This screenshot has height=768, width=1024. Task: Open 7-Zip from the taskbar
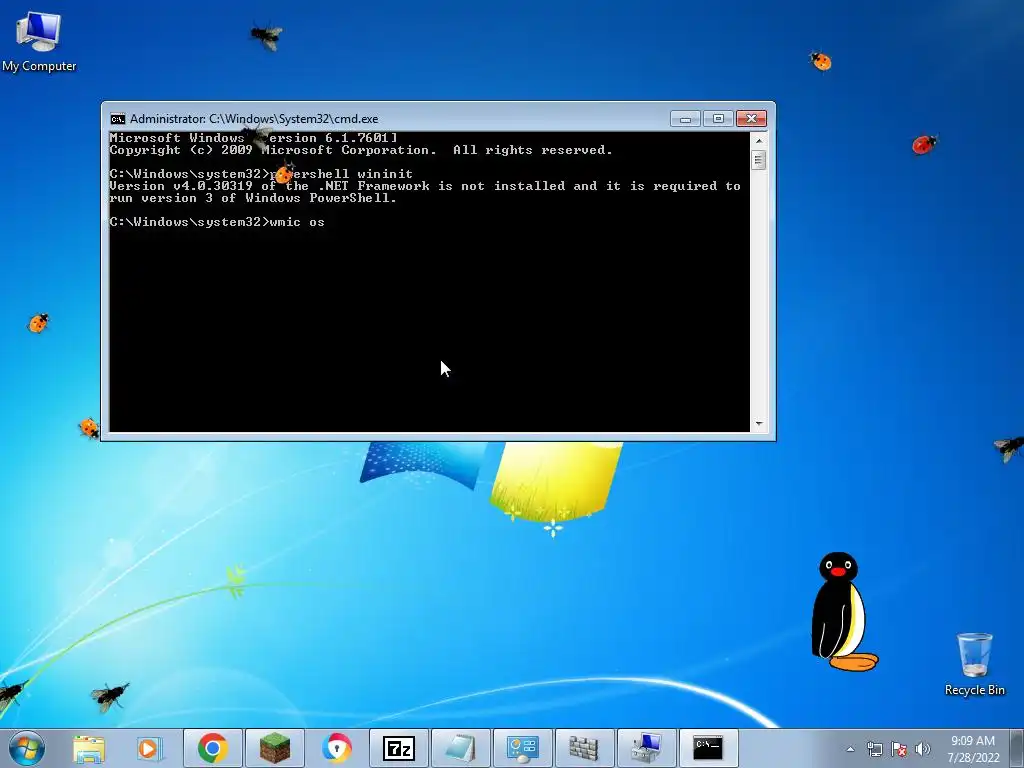tap(399, 748)
